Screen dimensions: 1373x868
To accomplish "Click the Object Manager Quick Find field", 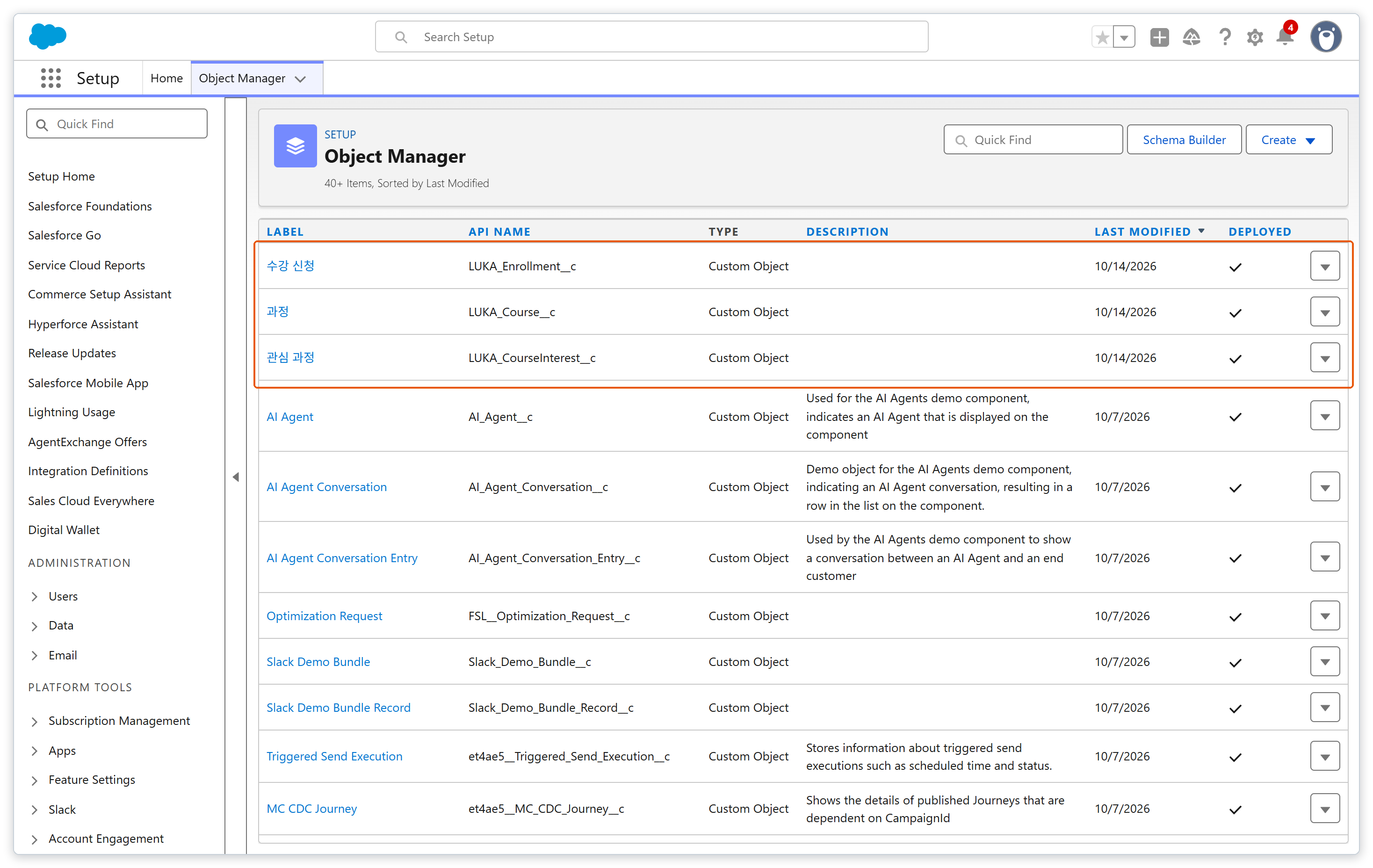I will pyautogui.click(x=1033, y=140).
